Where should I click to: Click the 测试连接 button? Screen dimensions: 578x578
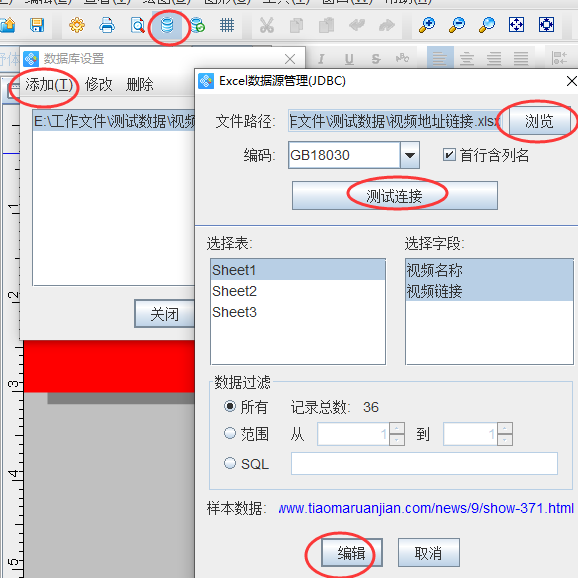click(x=395, y=195)
